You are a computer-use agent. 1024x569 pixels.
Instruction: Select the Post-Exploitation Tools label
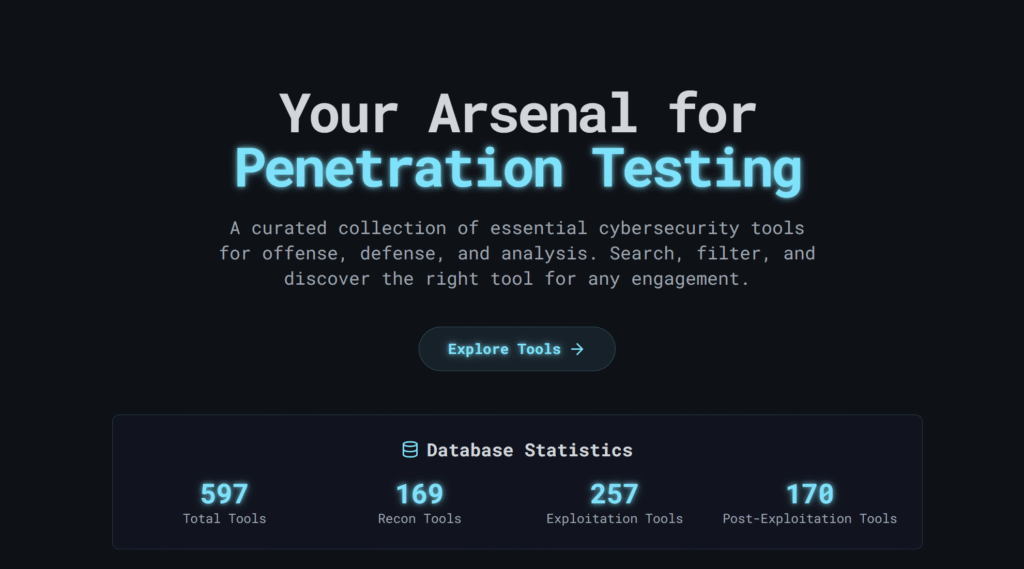[x=810, y=519]
